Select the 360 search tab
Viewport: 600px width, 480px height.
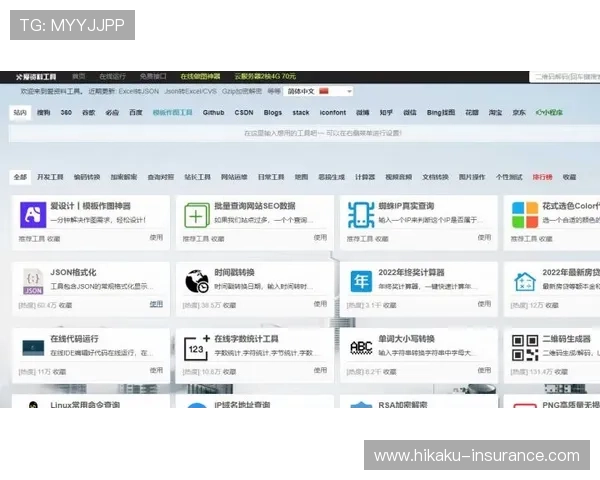tap(66, 113)
